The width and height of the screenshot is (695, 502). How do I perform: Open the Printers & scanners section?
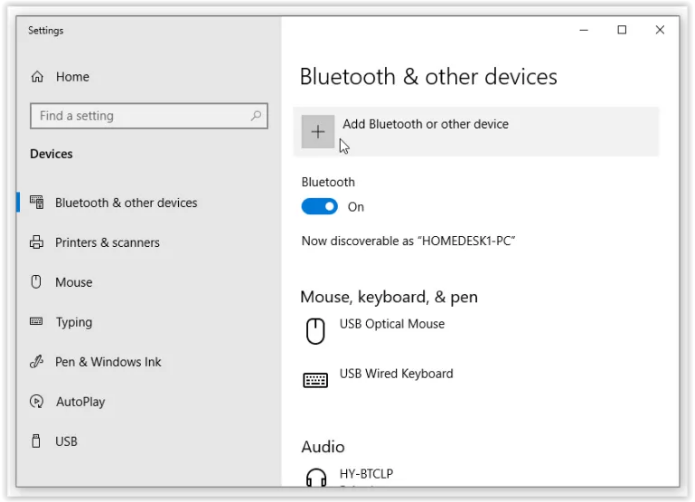click(107, 243)
